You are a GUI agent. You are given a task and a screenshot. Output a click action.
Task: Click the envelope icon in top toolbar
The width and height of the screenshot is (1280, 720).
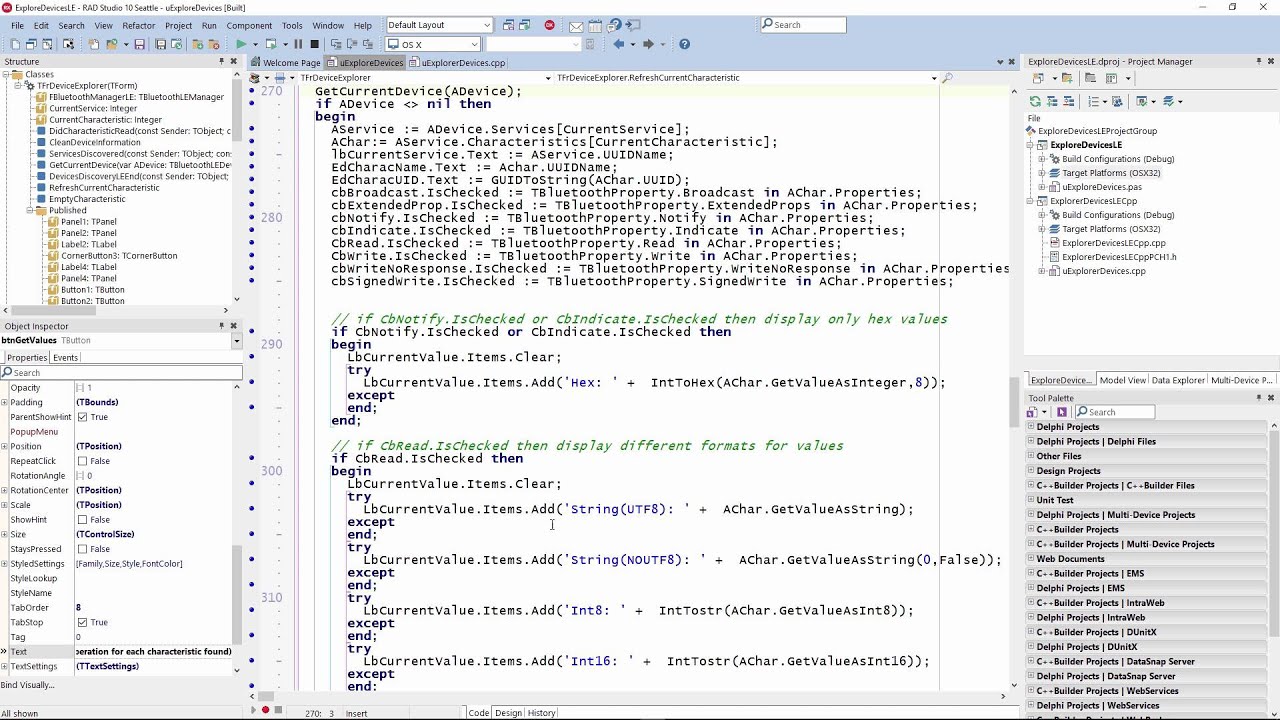coord(577,25)
